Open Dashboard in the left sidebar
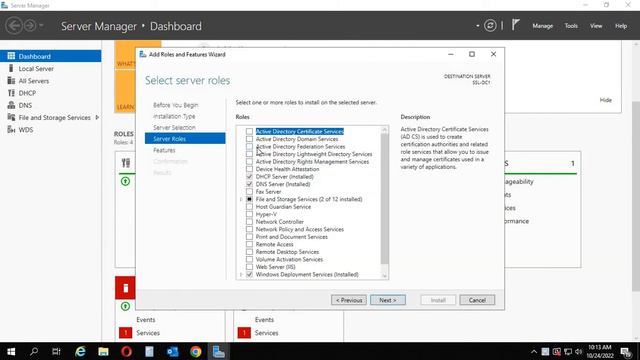The width and height of the screenshot is (640, 360). click(x=51, y=56)
